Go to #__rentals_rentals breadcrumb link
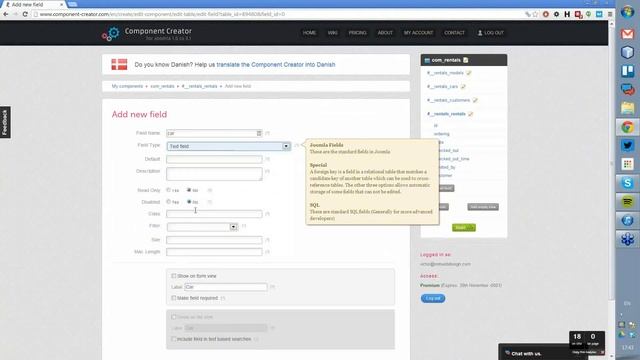Viewport: 640px width, 360px height. tap(199, 86)
